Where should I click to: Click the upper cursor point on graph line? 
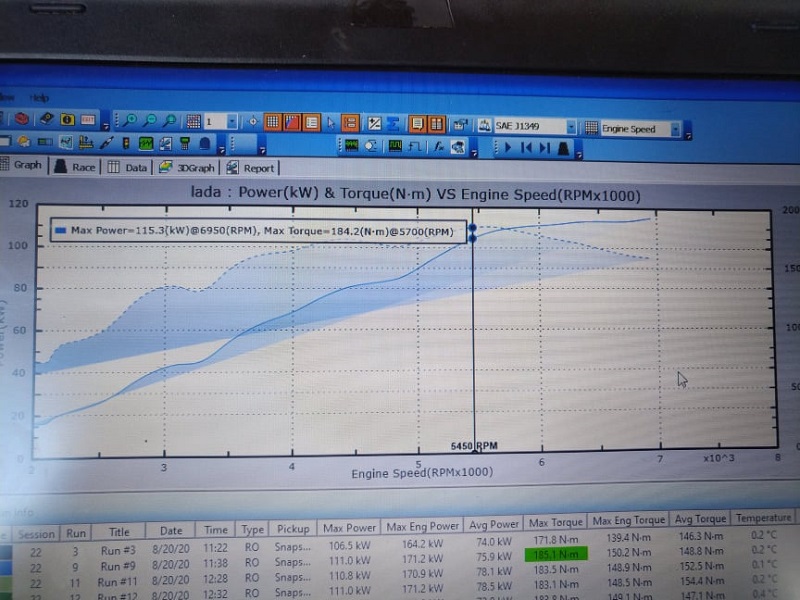(472, 228)
